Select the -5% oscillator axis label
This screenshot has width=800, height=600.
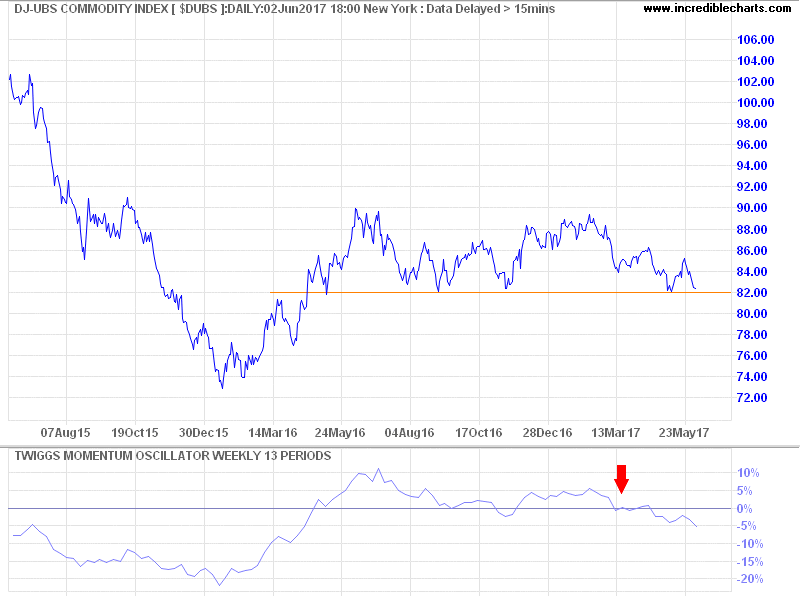click(745, 526)
